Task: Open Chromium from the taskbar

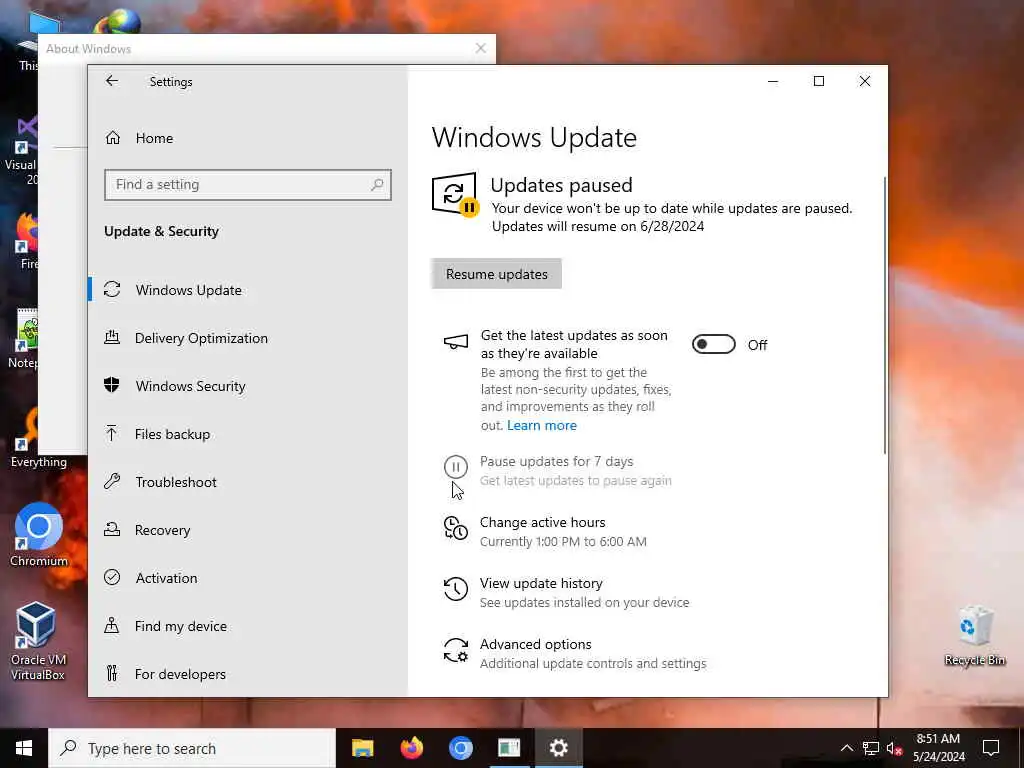Action: pos(460,748)
